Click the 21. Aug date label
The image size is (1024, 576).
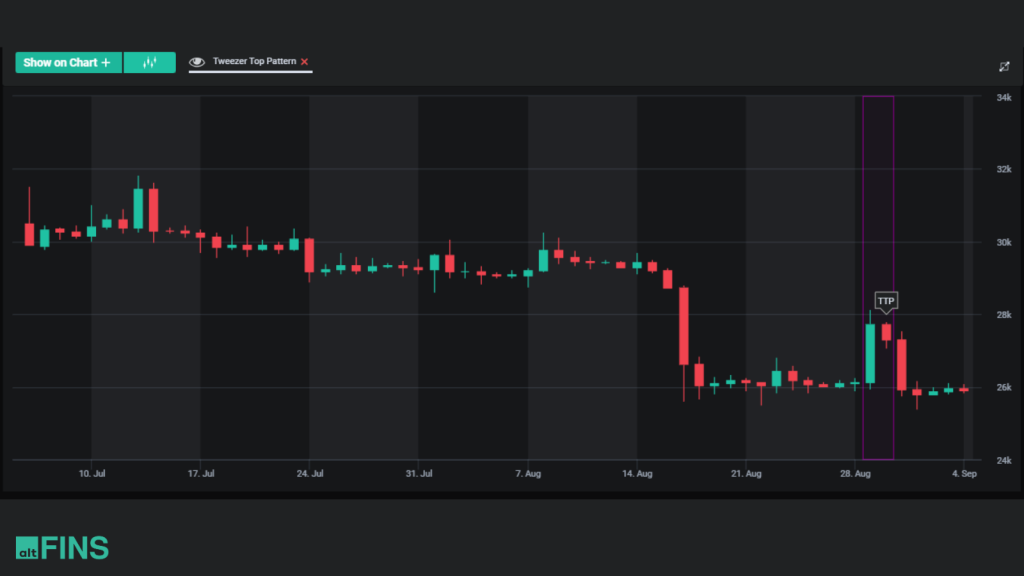(746, 473)
